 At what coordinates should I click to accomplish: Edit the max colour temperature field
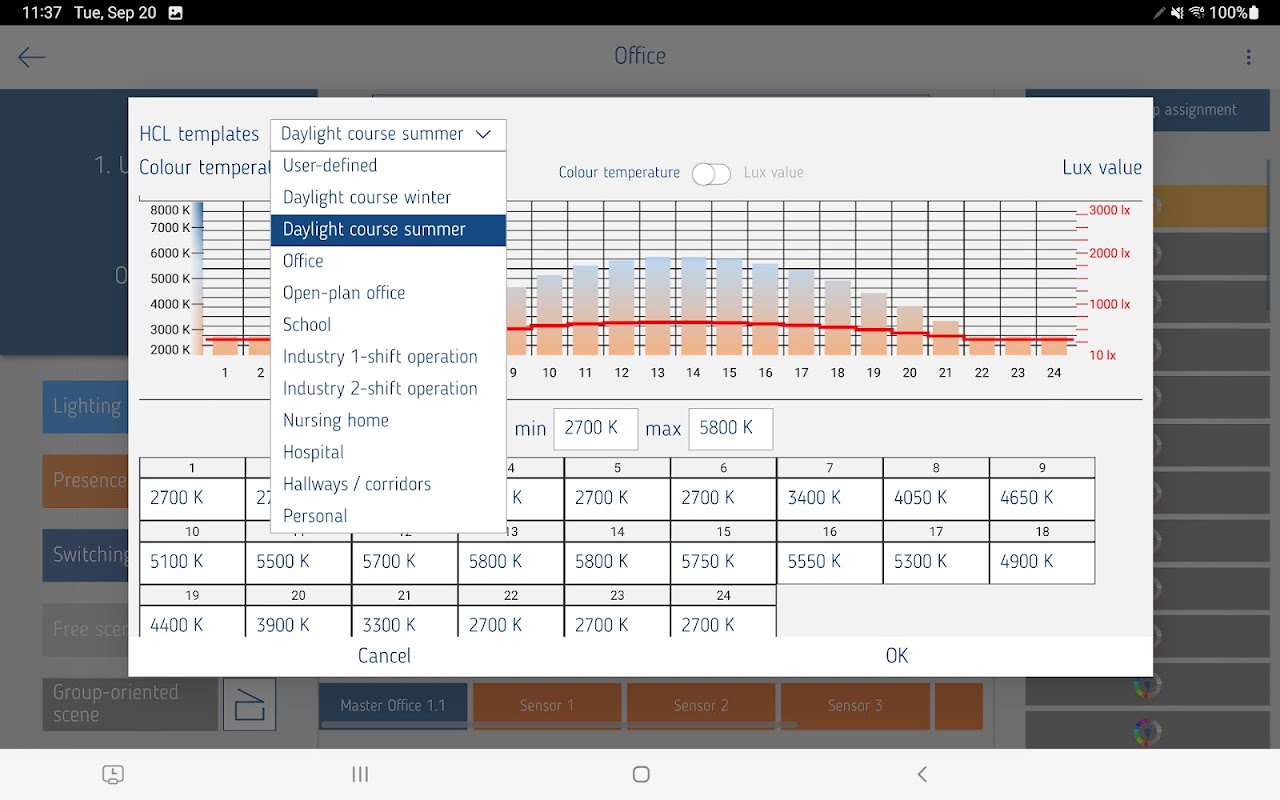pyautogui.click(x=730, y=428)
